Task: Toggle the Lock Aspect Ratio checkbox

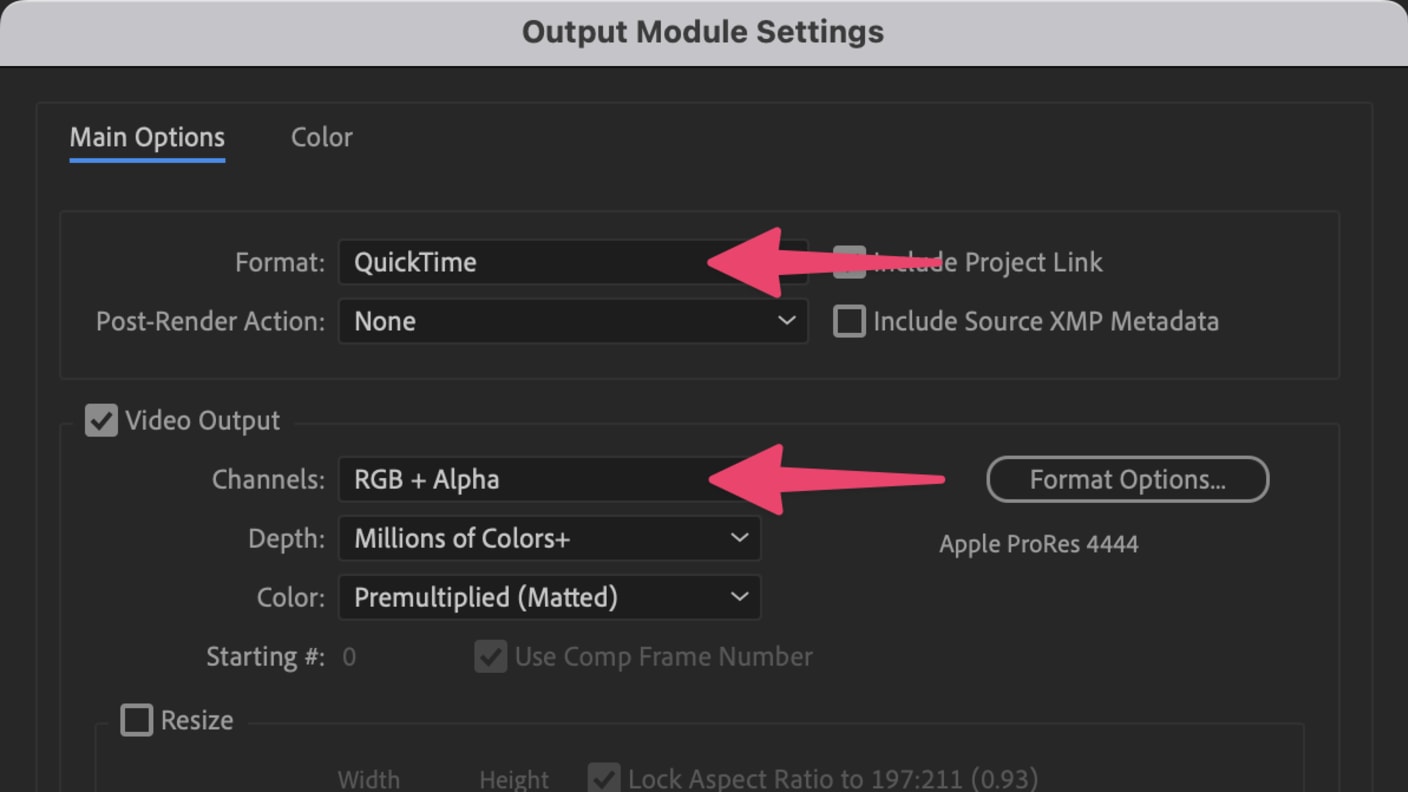Action: (604, 778)
